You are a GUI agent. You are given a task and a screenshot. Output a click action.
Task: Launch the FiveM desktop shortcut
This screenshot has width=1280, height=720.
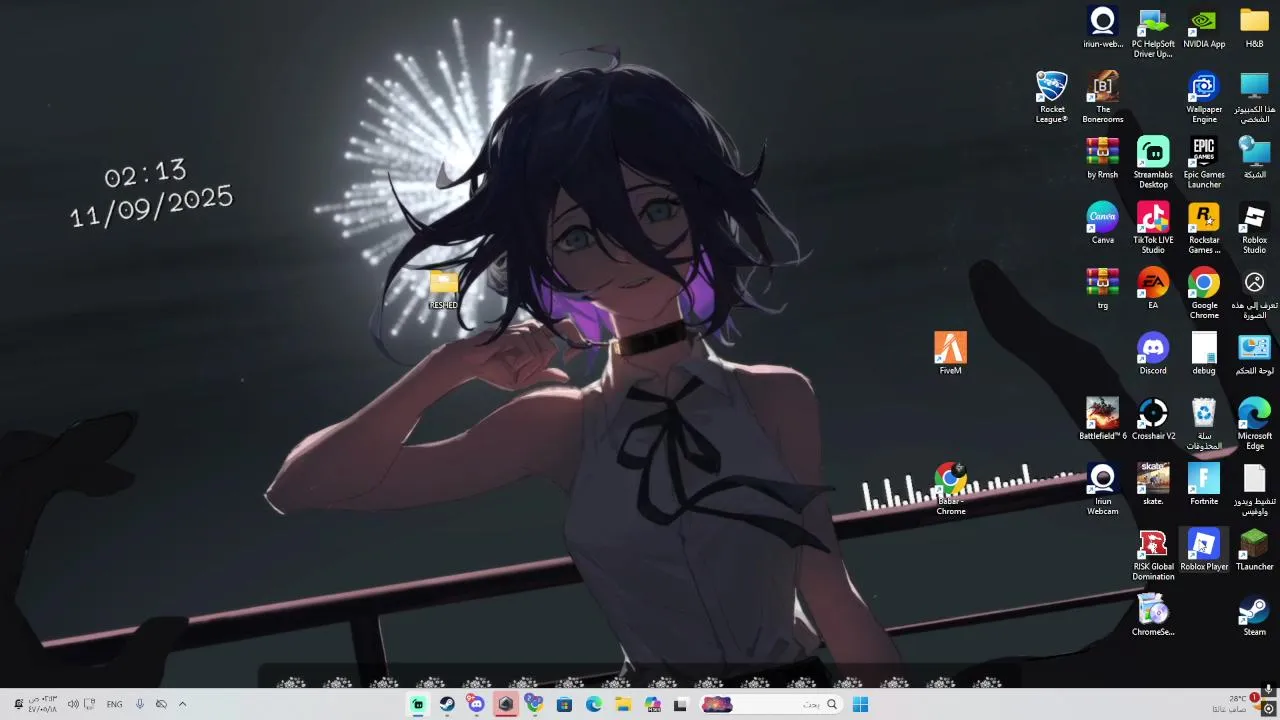(950, 354)
